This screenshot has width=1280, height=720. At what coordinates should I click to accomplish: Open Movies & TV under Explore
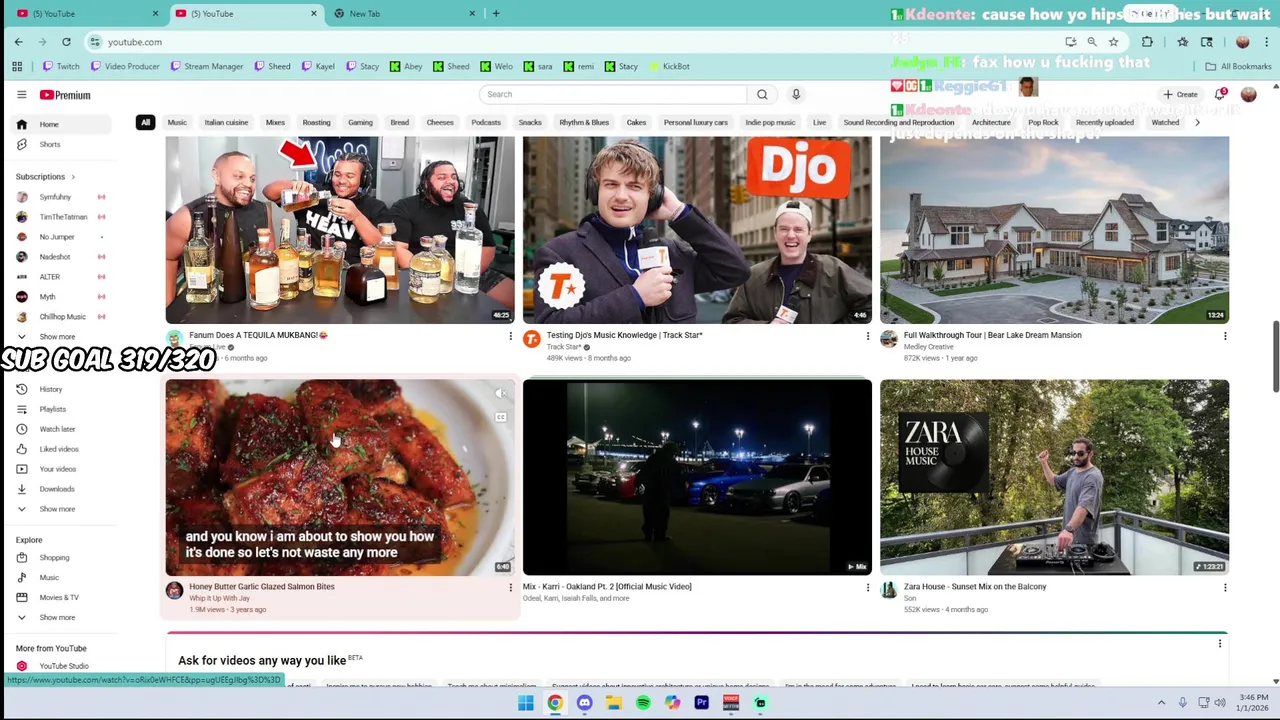60,598
